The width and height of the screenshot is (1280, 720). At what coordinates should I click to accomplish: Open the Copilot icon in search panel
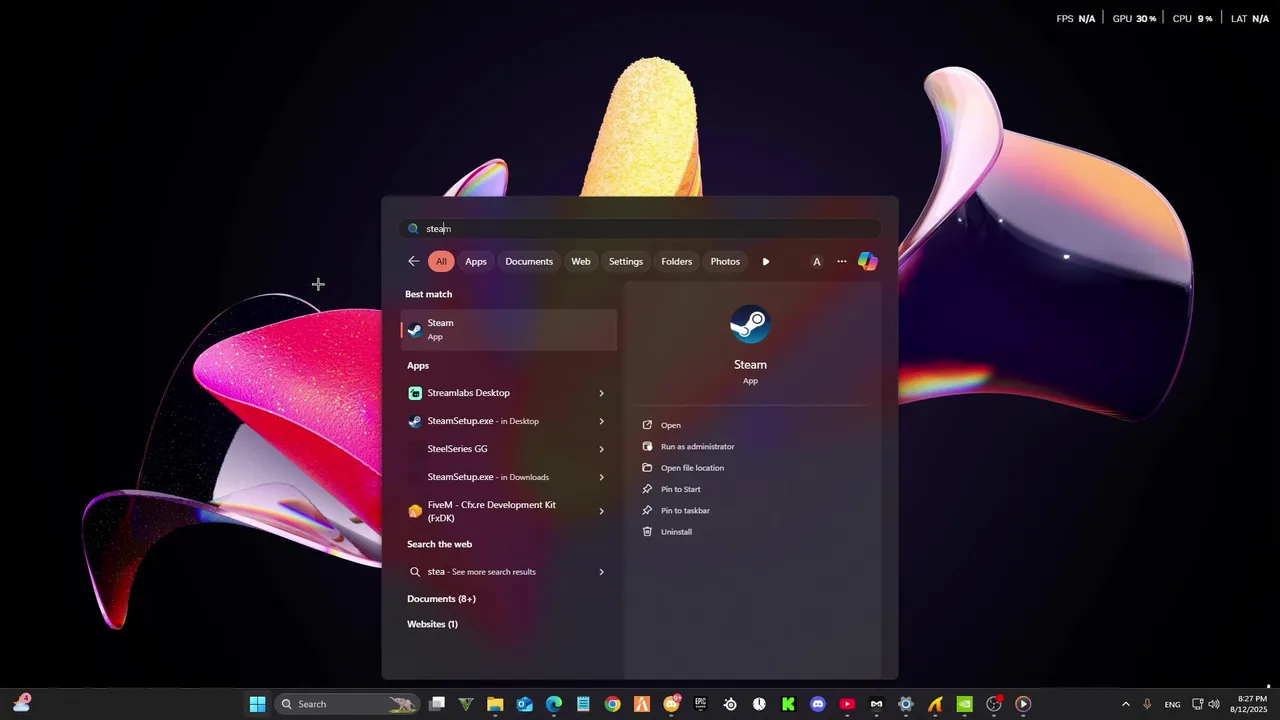pos(868,261)
